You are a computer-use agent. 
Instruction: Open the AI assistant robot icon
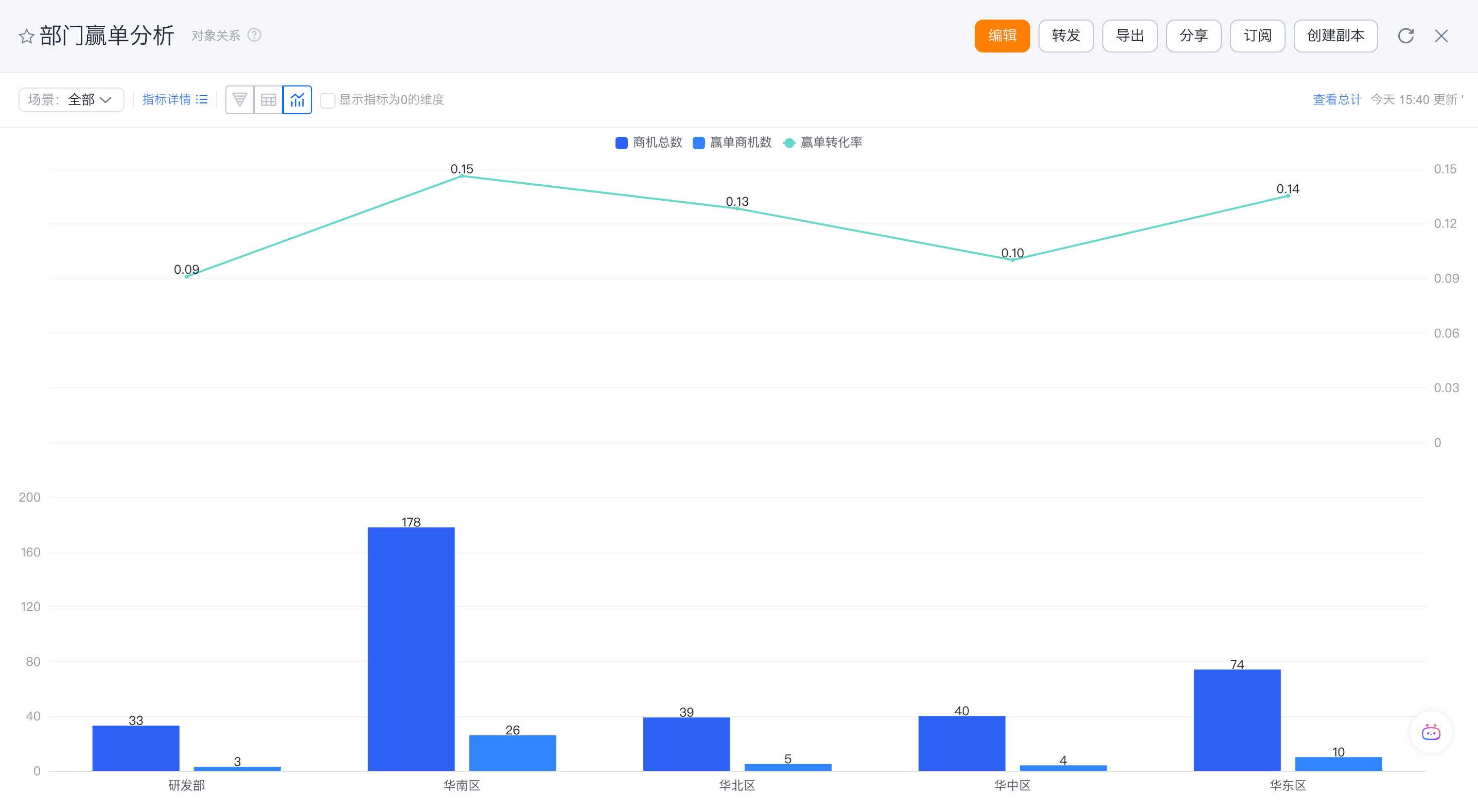point(1430,732)
